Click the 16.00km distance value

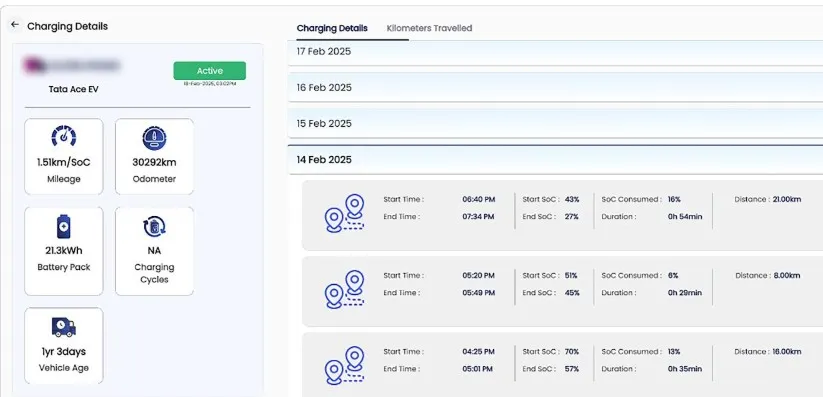point(787,351)
